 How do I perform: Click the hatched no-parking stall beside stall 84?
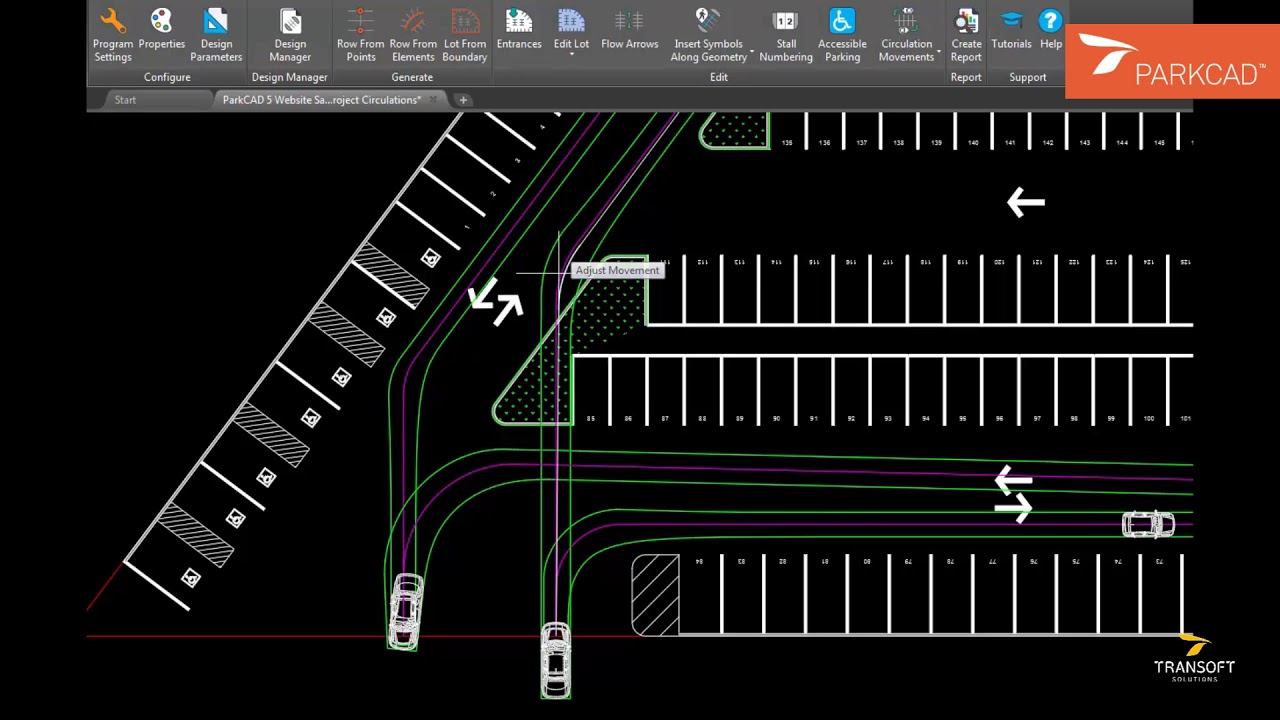coord(656,595)
